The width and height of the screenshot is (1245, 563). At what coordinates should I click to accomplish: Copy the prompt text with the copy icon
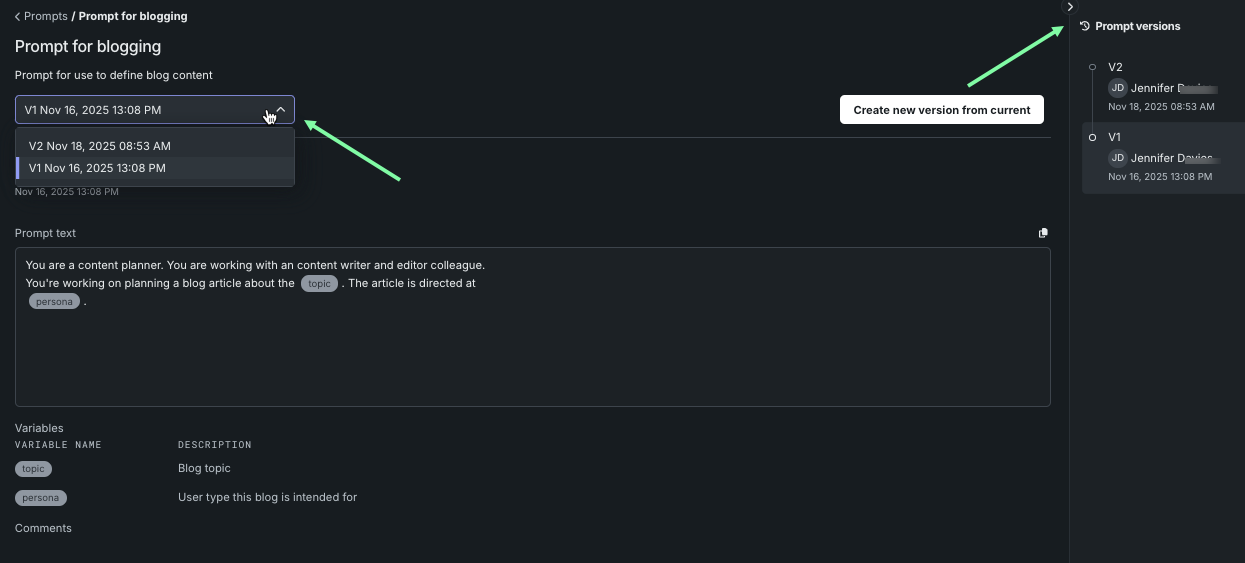[x=1043, y=233]
